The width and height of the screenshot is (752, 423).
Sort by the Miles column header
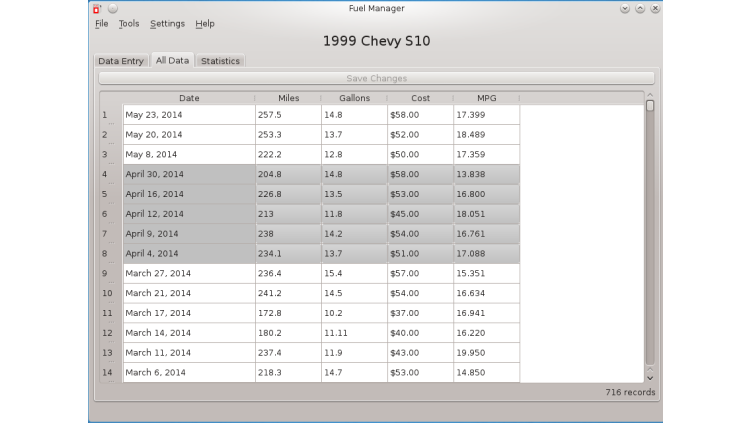tap(288, 98)
